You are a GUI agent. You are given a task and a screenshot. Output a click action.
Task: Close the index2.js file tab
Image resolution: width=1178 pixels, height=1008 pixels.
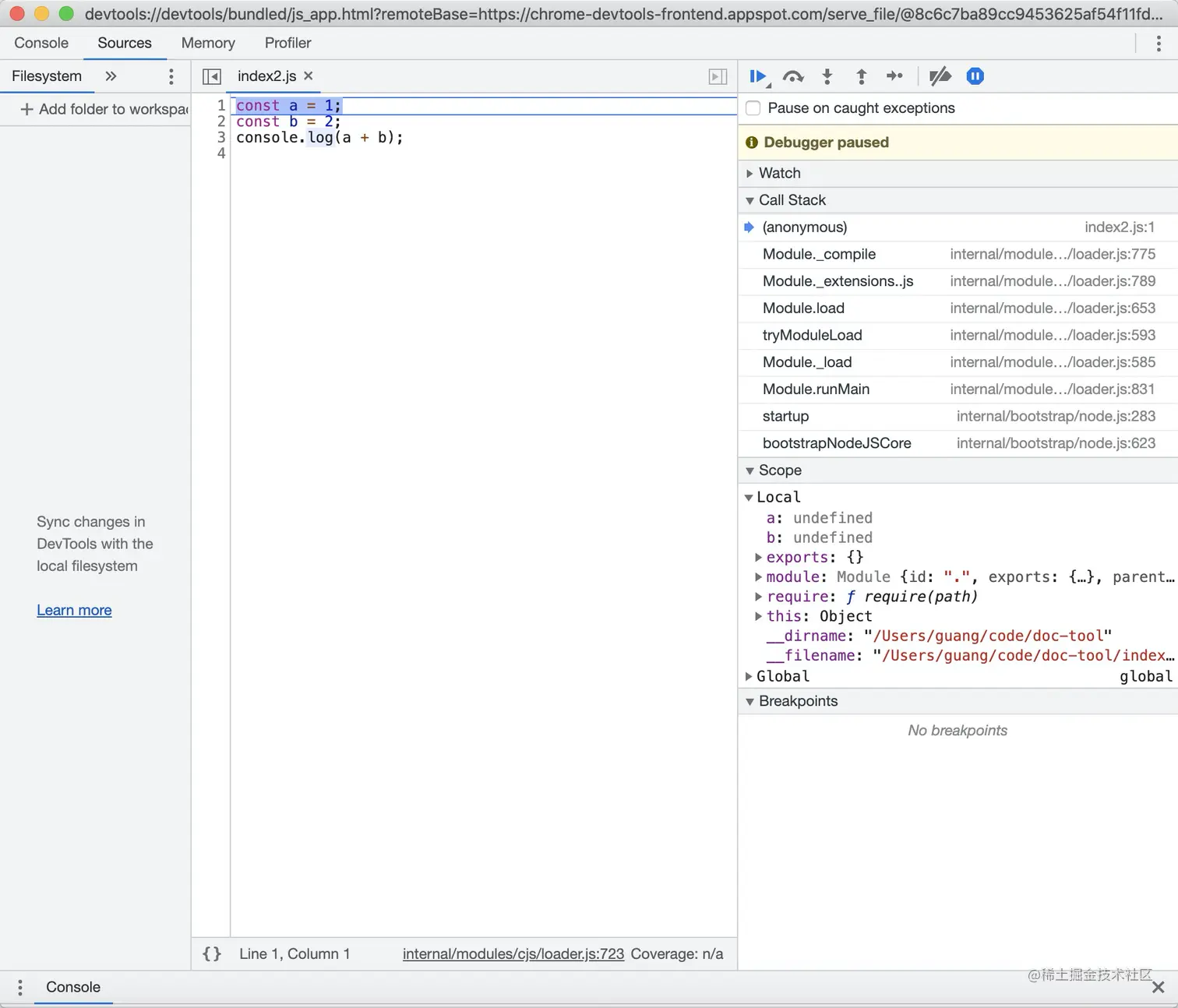[x=309, y=76]
